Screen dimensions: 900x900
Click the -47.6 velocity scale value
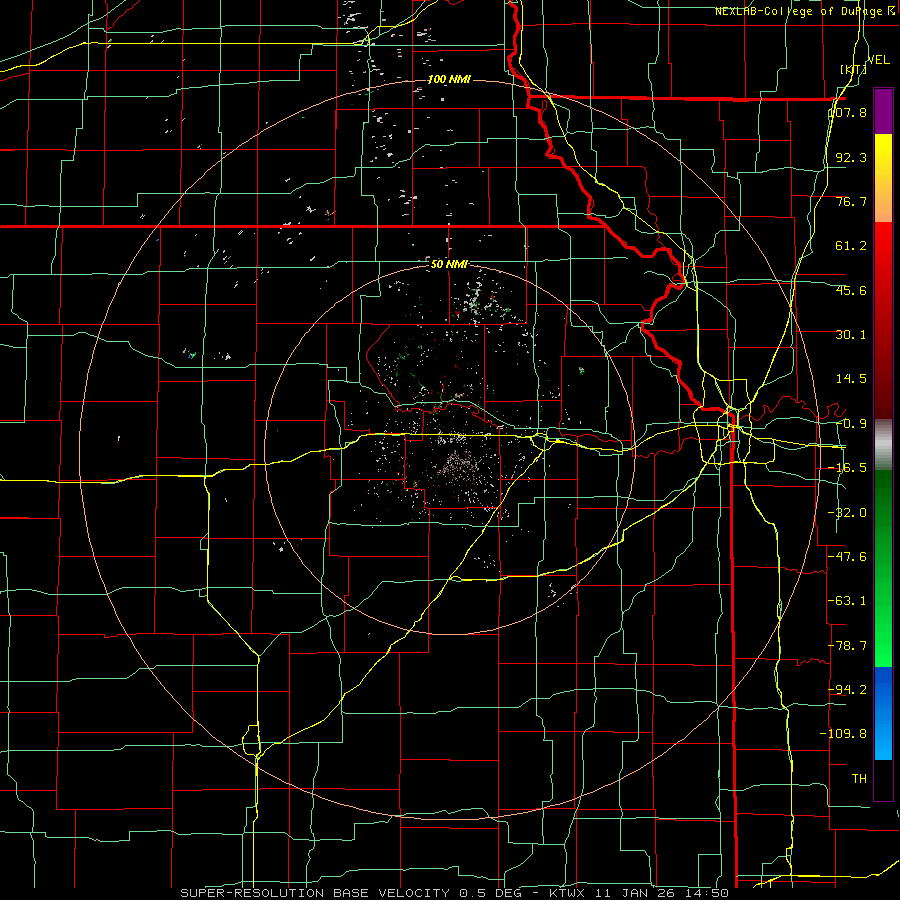pyautogui.click(x=848, y=556)
